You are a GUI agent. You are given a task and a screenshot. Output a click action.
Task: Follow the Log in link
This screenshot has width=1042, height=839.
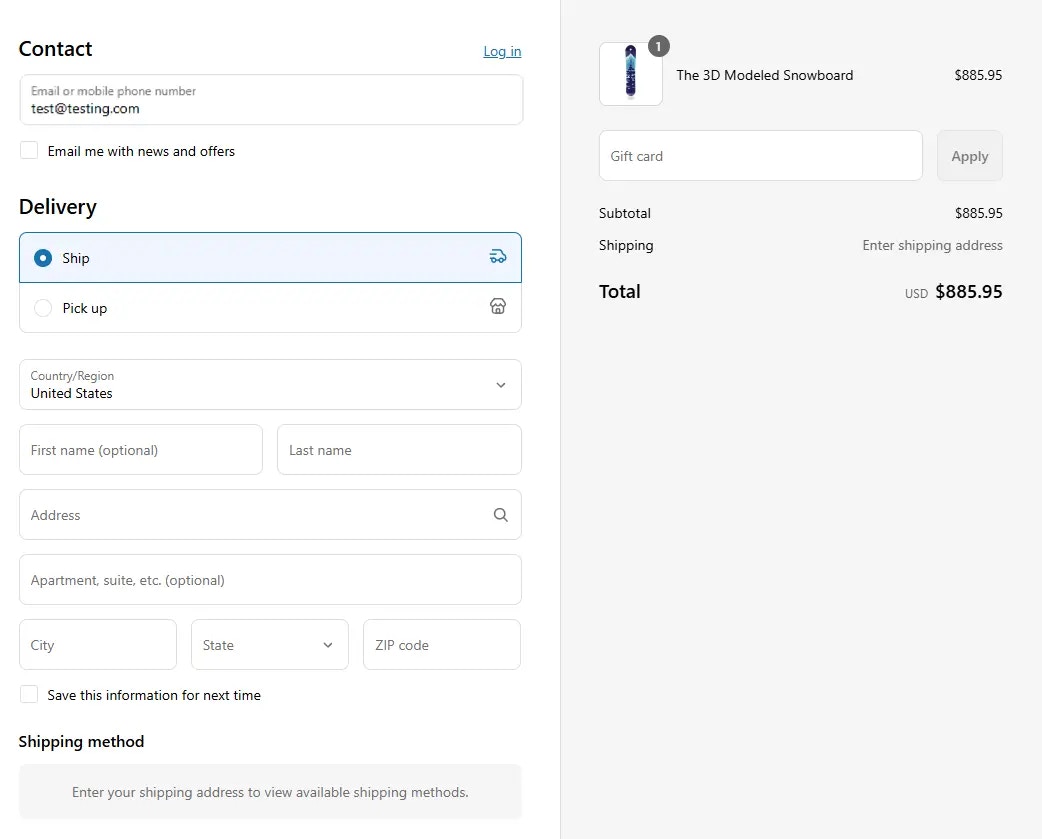point(502,51)
